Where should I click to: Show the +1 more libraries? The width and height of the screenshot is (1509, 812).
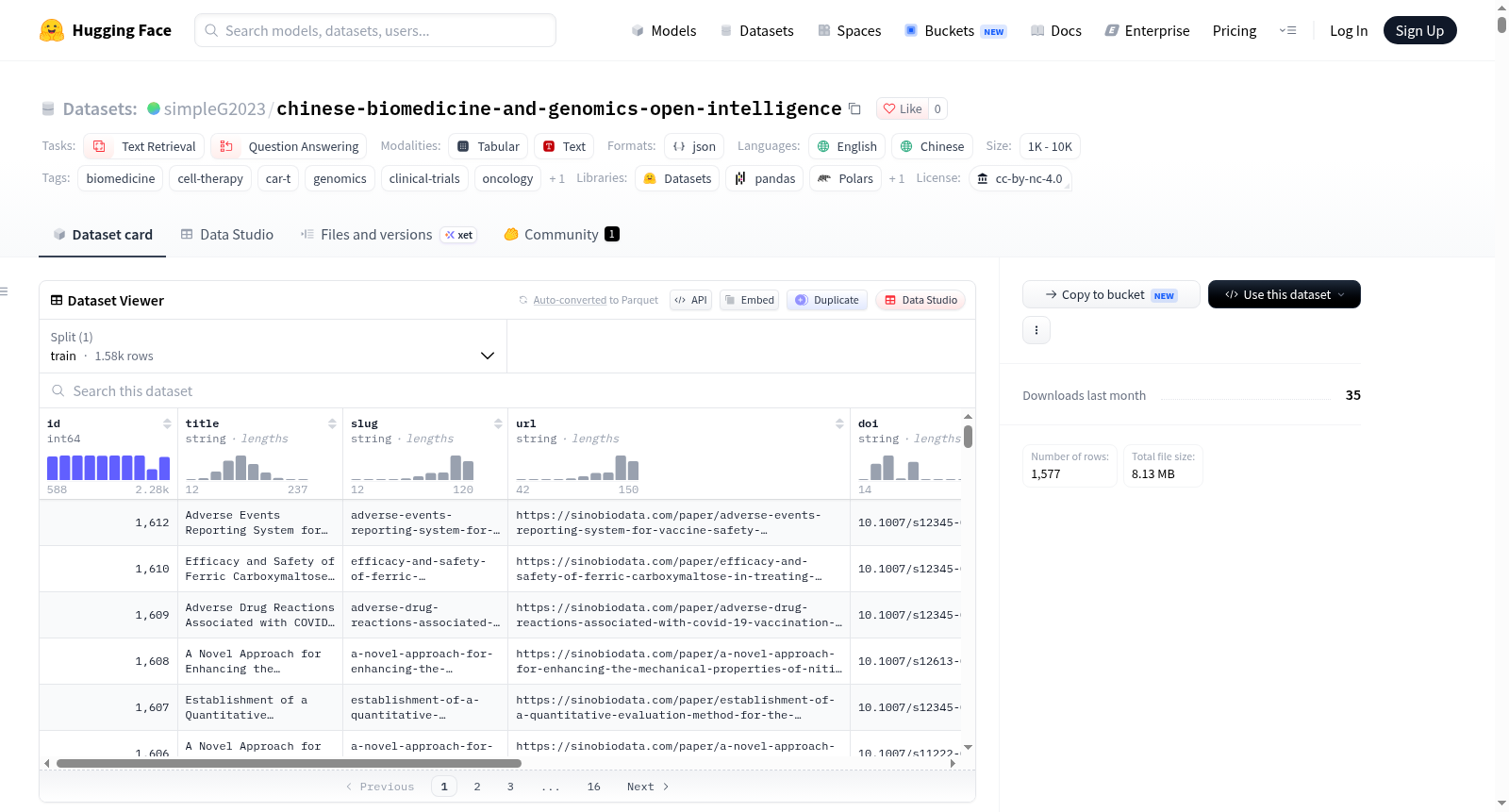pyautogui.click(x=897, y=178)
